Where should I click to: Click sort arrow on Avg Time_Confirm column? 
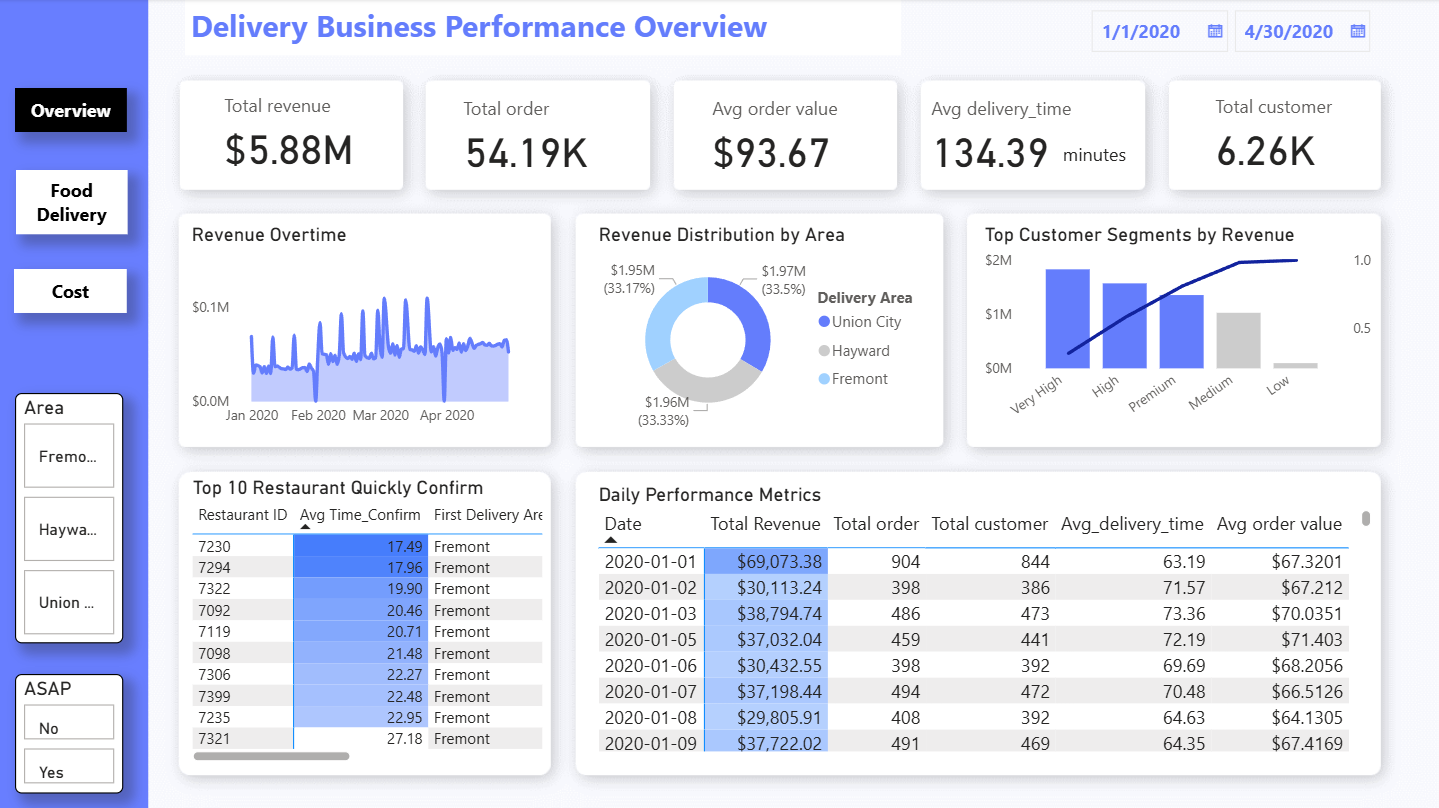306,527
